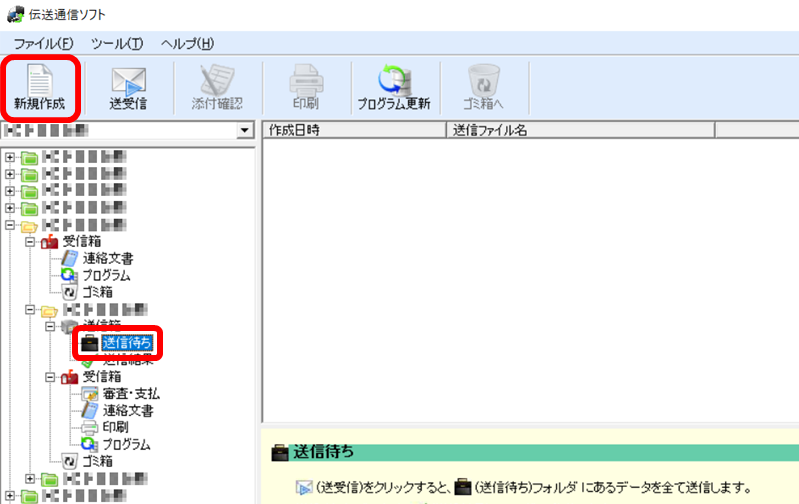Open the ファイル(F) menu

[x=43, y=43]
